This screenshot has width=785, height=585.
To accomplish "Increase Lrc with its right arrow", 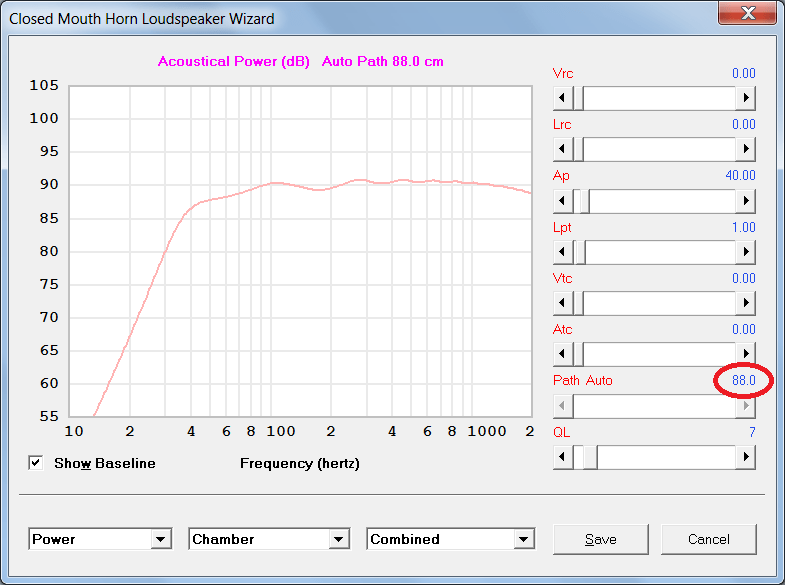I will pyautogui.click(x=745, y=149).
